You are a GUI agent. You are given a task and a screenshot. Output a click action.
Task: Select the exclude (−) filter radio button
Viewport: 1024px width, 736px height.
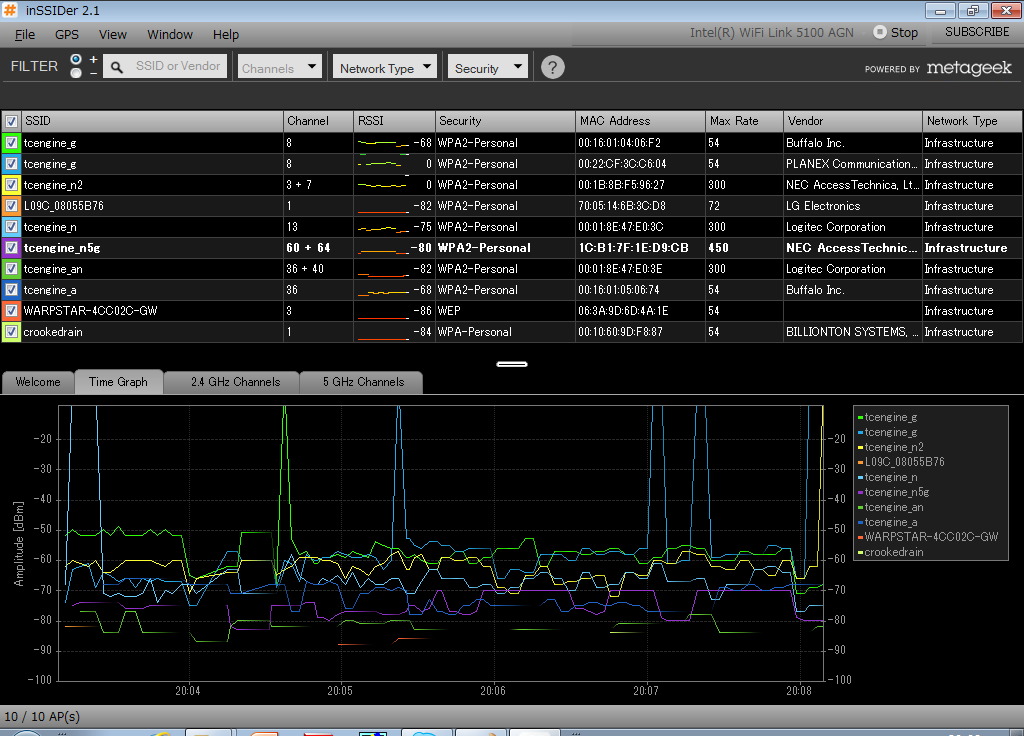[76, 73]
